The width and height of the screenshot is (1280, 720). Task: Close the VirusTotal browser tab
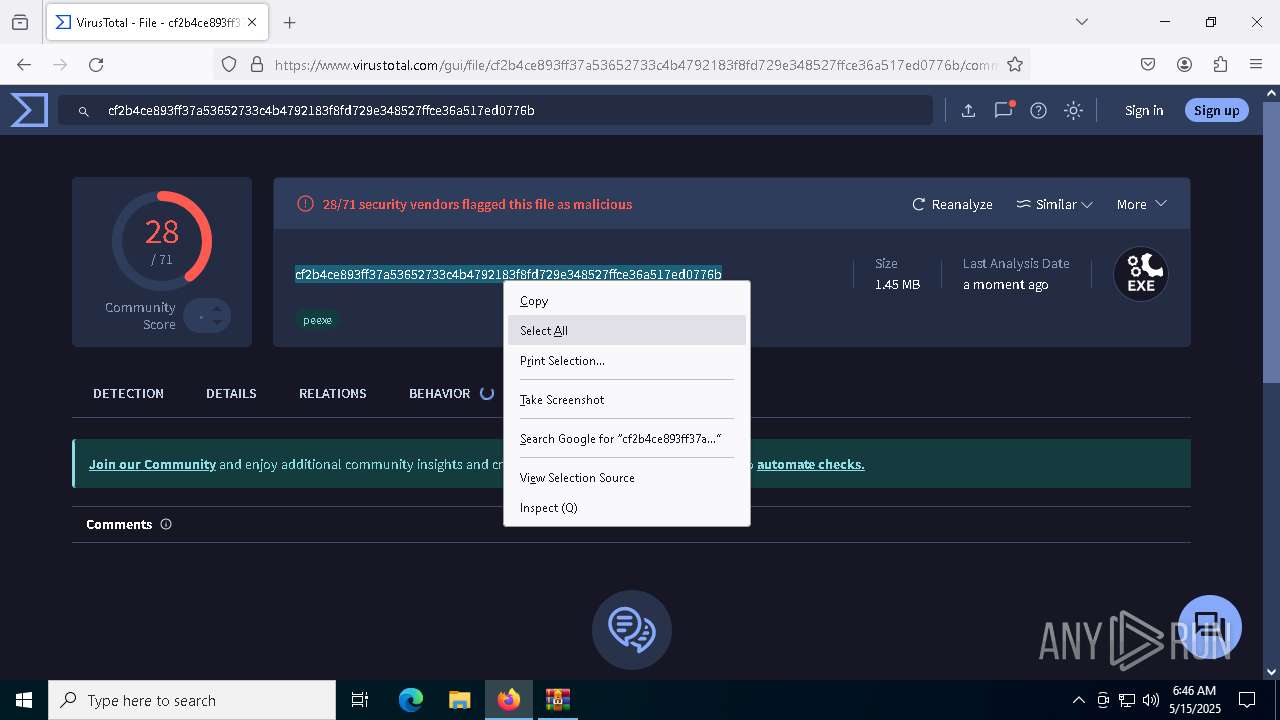[253, 22]
